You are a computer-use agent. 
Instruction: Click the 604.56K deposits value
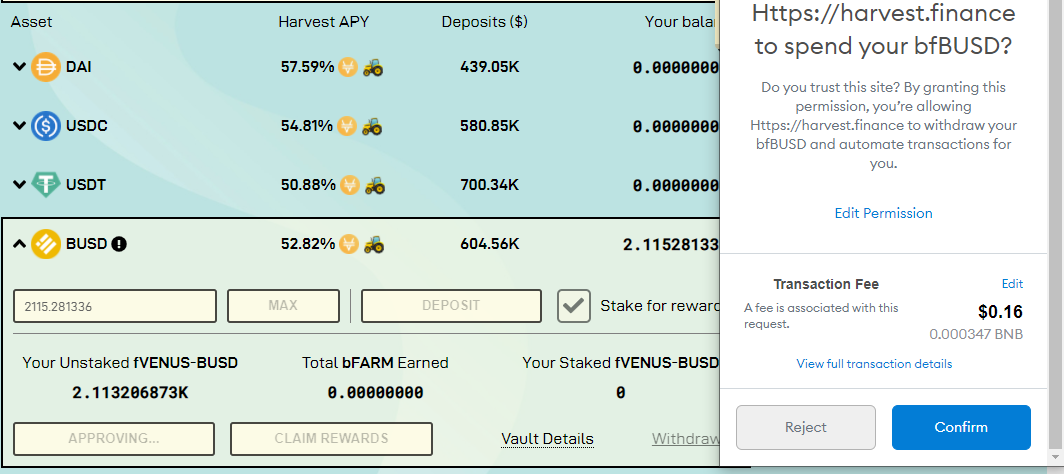point(489,244)
